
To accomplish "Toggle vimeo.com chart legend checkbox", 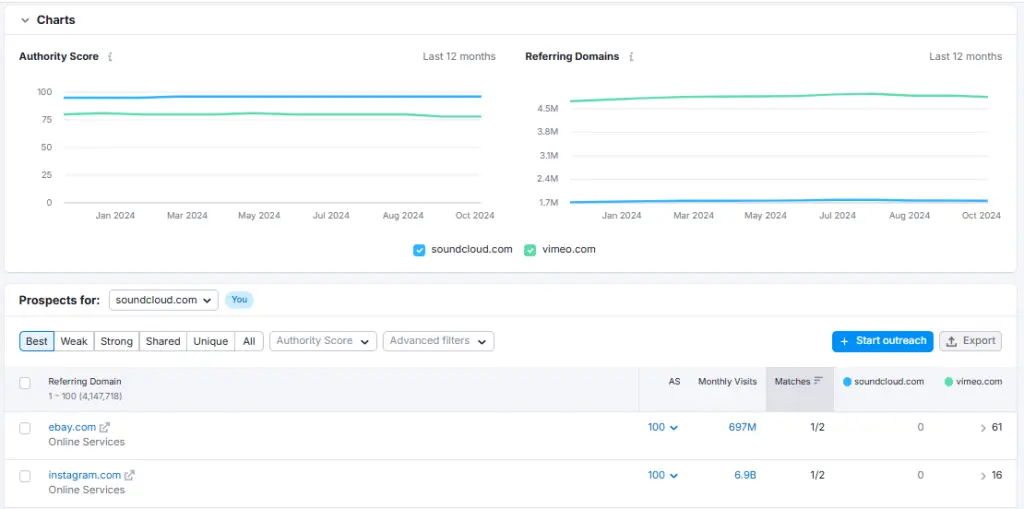I will [x=531, y=250].
